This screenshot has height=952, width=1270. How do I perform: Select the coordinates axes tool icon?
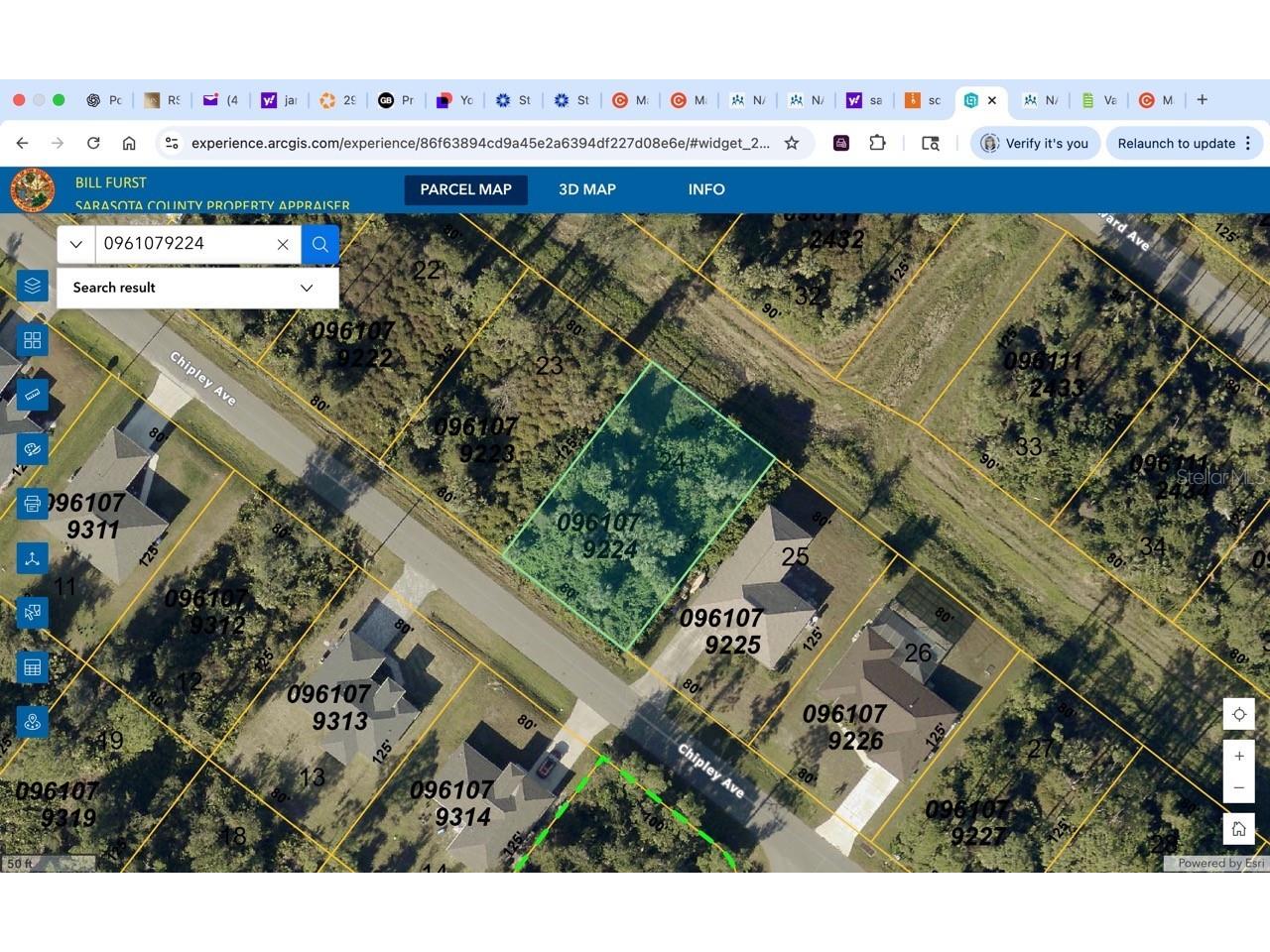32,558
